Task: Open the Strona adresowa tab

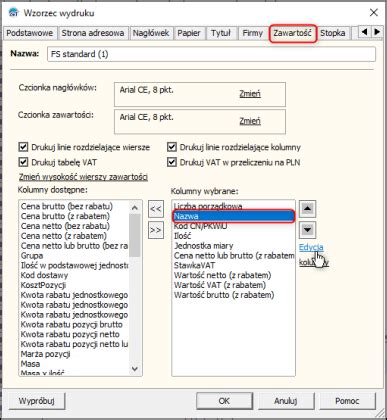Action: [93, 33]
